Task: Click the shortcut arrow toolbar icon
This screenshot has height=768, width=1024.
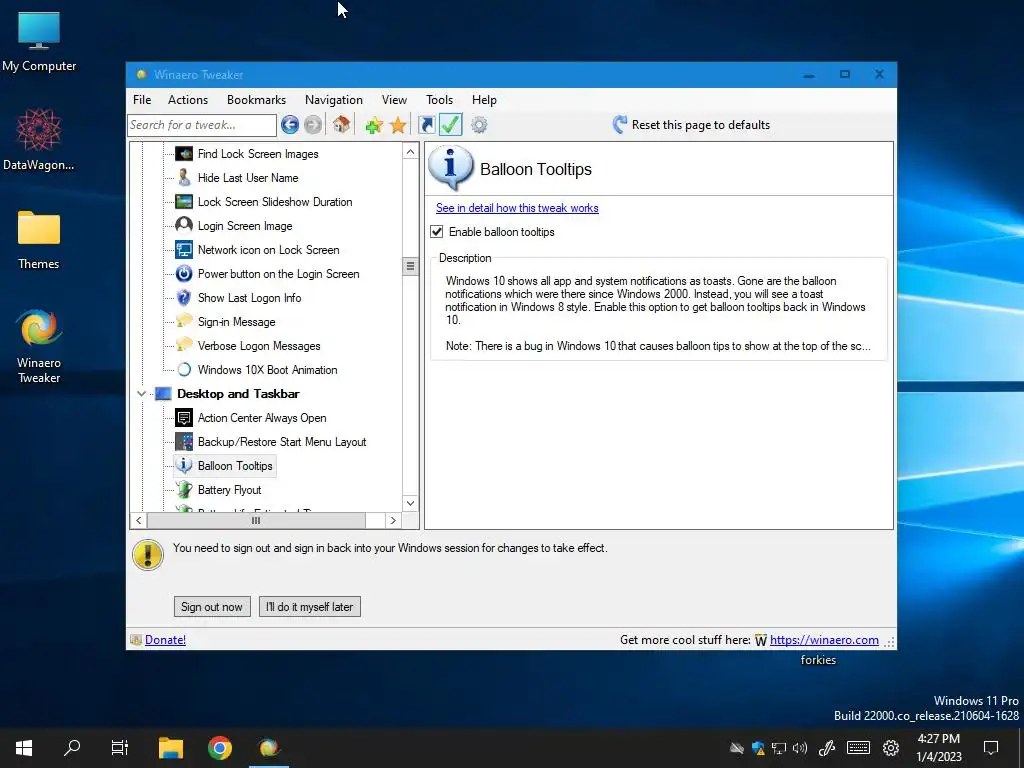Action: [426, 125]
